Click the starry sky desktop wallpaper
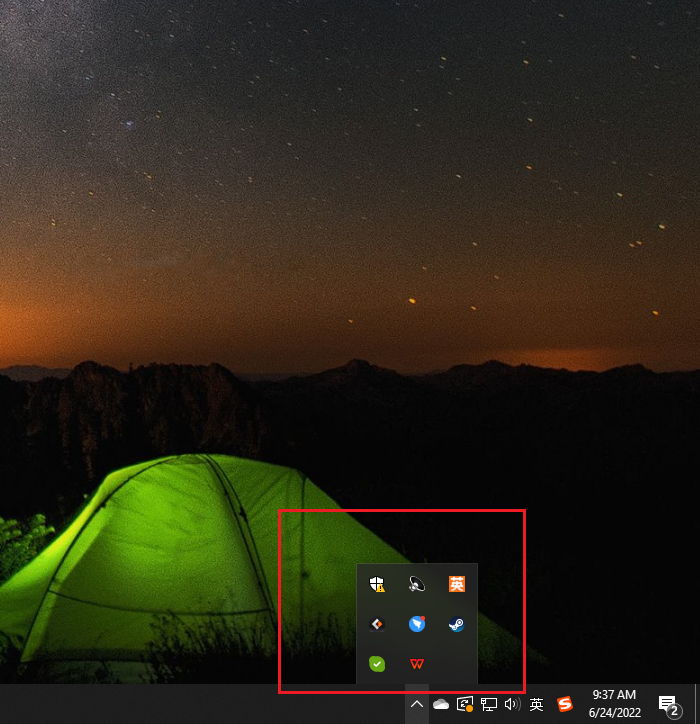The height and width of the screenshot is (724, 700). click(x=300, y=150)
